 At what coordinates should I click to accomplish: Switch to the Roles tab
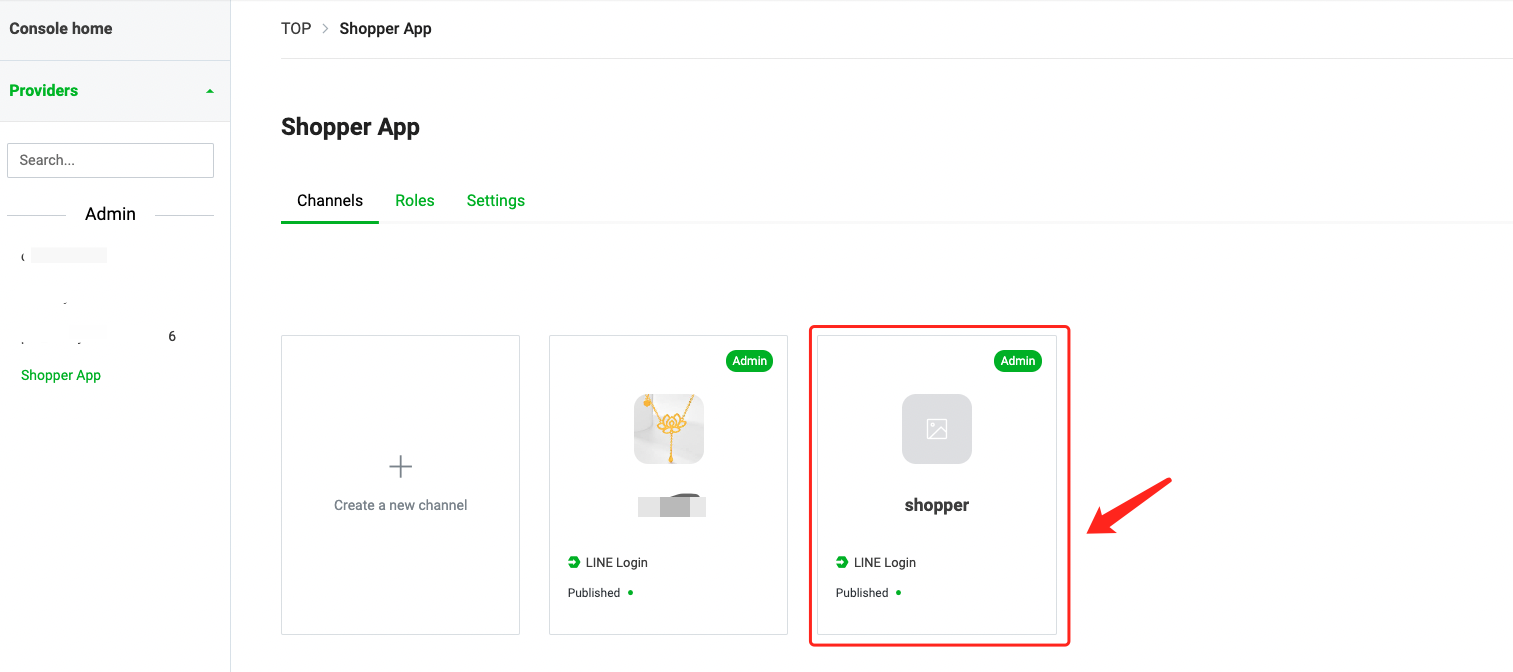click(415, 200)
